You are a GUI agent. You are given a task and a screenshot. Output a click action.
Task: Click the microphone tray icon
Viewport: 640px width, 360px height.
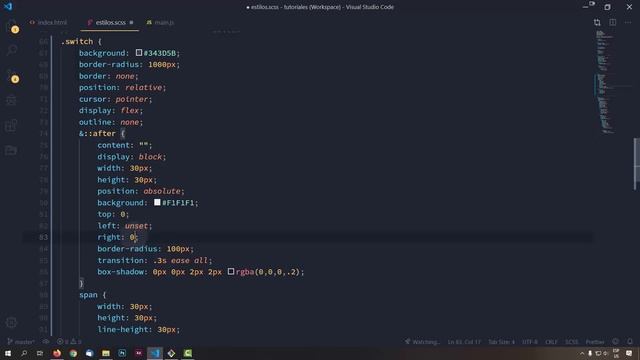click(590, 353)
